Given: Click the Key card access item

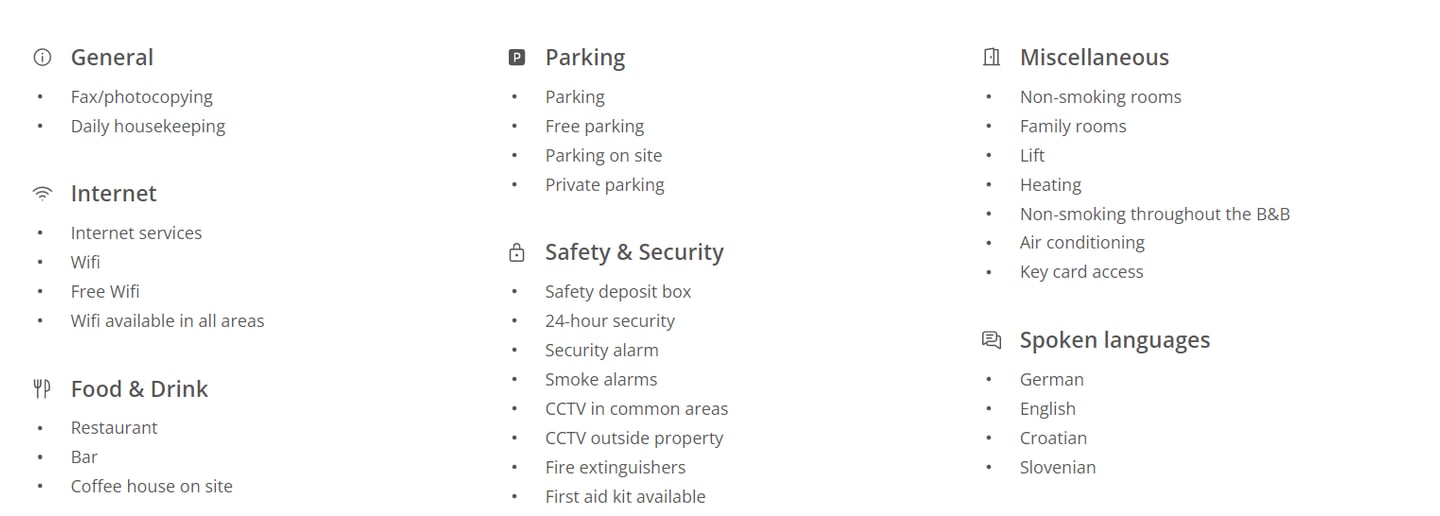Looking at the screenshot, I should tap(1081, 272).
